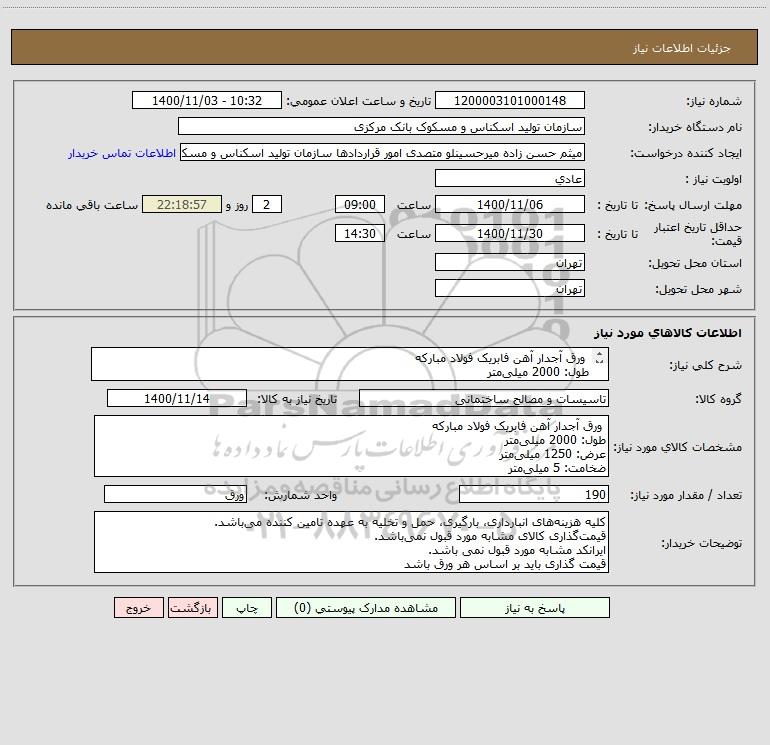Click the ساعت باقی مانده label

click(92, 205)
